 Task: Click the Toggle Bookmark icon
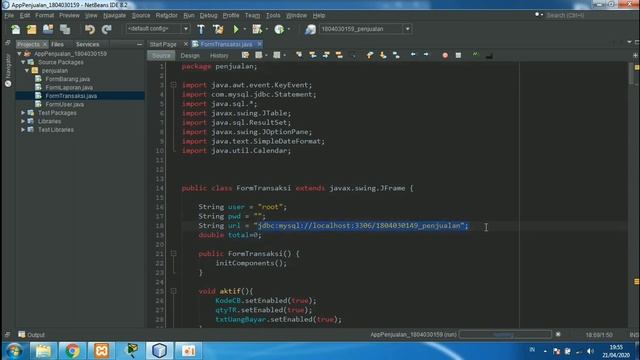click(x=396, y=55)
